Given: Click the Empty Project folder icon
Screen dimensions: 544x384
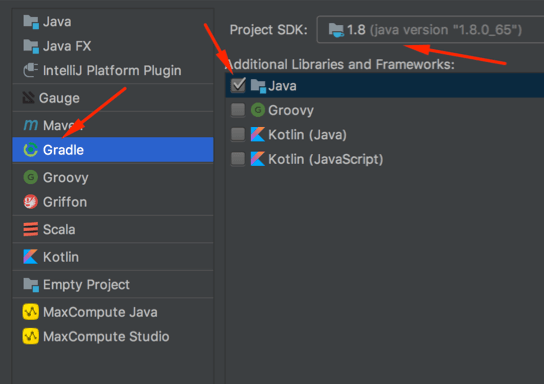Looking at the screenshot, I should click(x=31, y=285).
